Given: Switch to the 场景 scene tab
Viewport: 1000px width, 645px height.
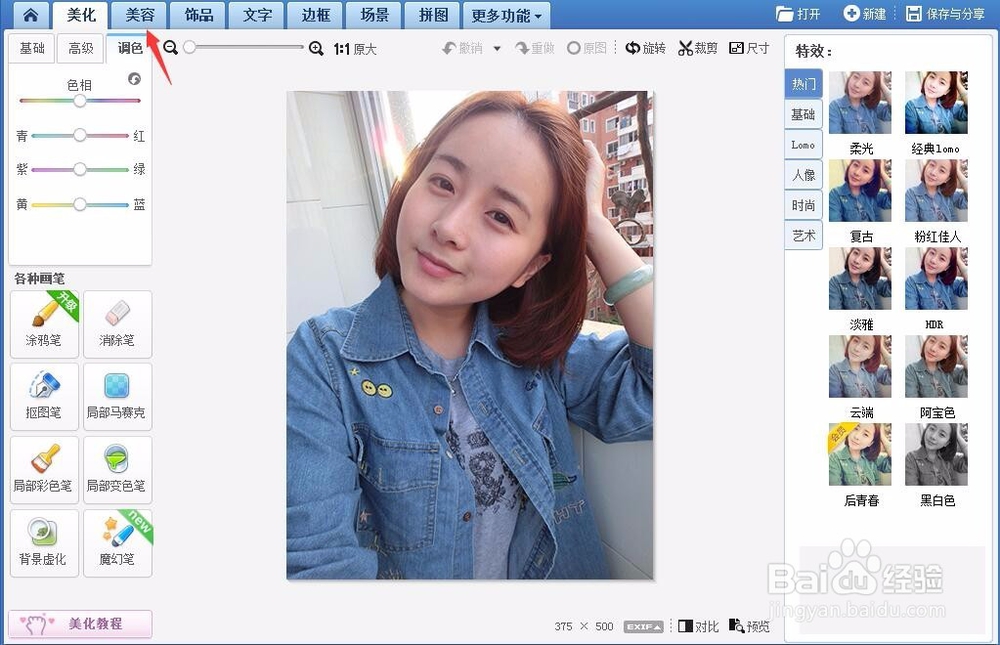Looking at the screenshot, I should [x=374, y=15].
